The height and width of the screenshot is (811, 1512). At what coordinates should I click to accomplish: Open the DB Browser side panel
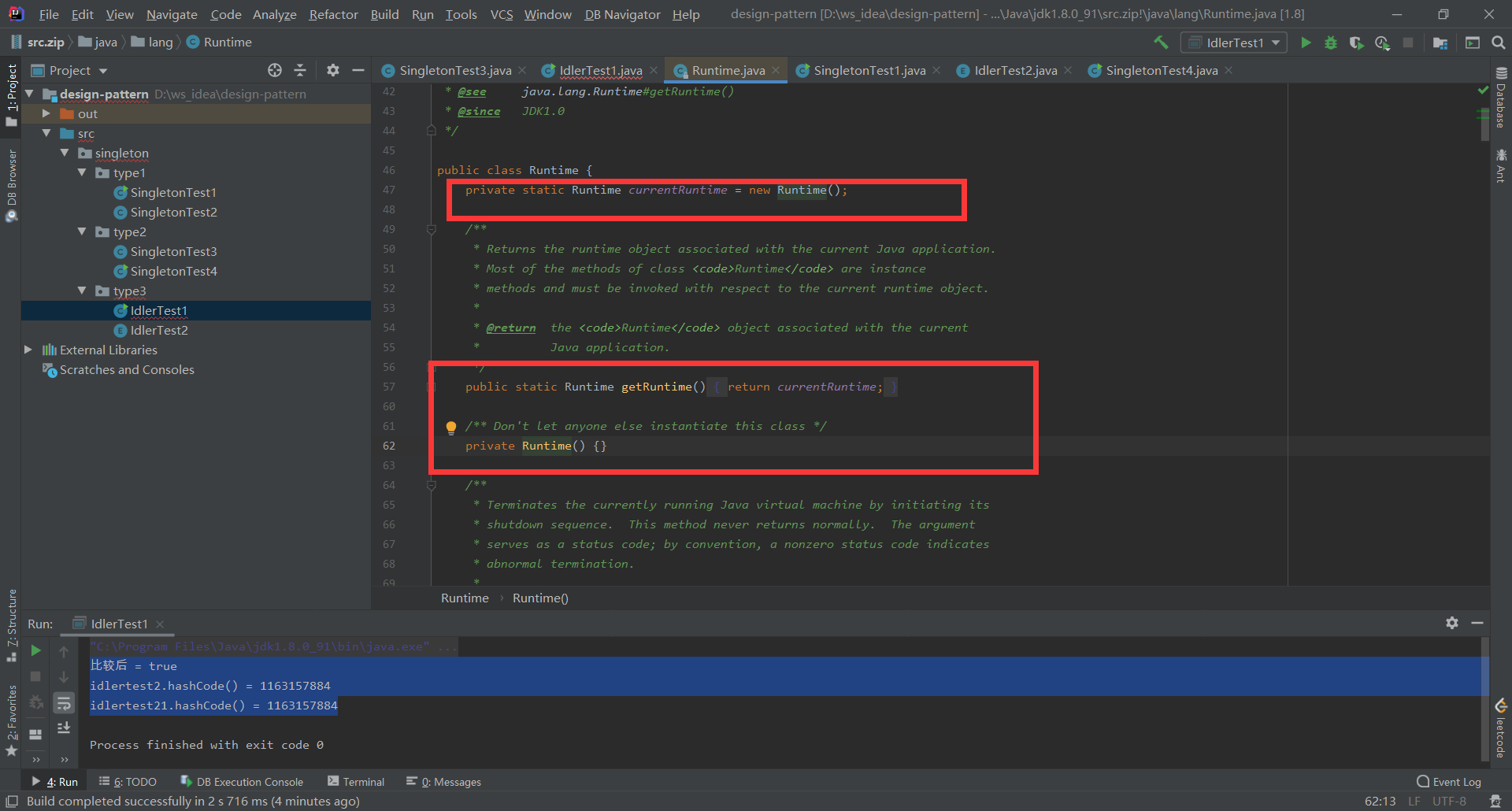pyautogui.click(x=11, y=186)
